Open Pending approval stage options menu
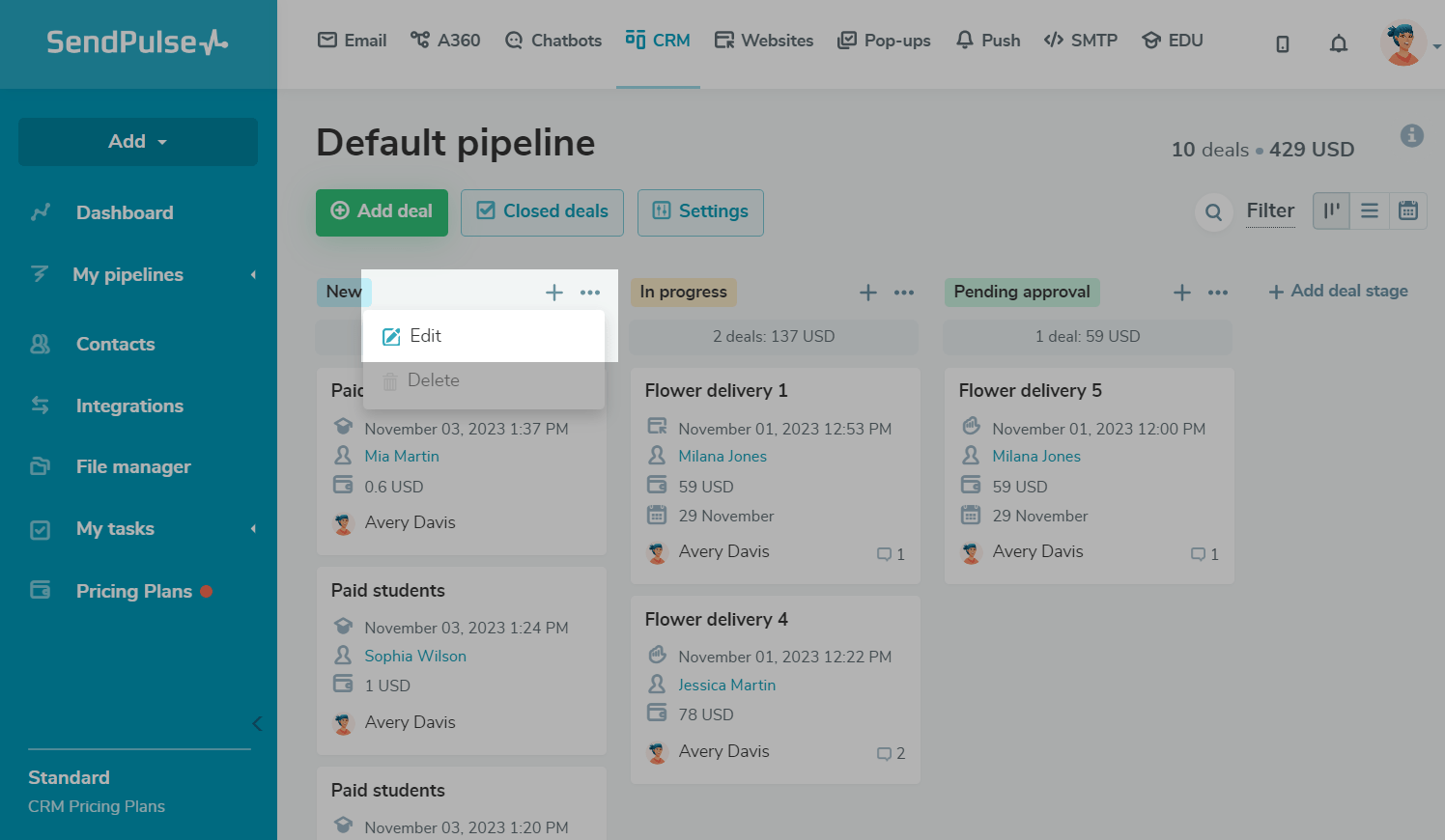1445x840 pixels. [1218, 293]
